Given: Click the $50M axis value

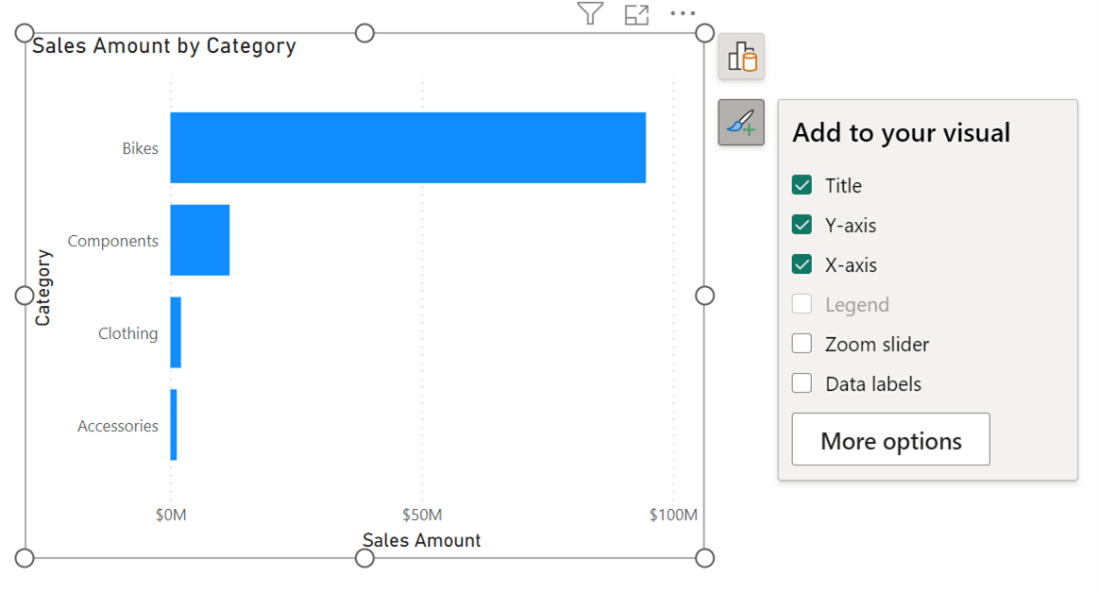Looking at the screenshot, I should click(x=422, y=515).
